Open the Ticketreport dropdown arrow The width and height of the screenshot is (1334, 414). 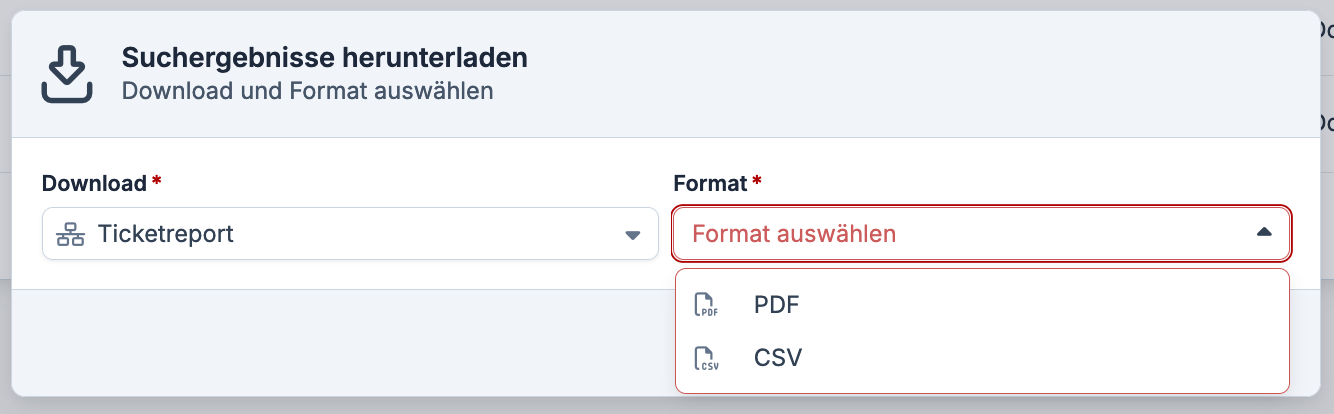click(632, 235)
